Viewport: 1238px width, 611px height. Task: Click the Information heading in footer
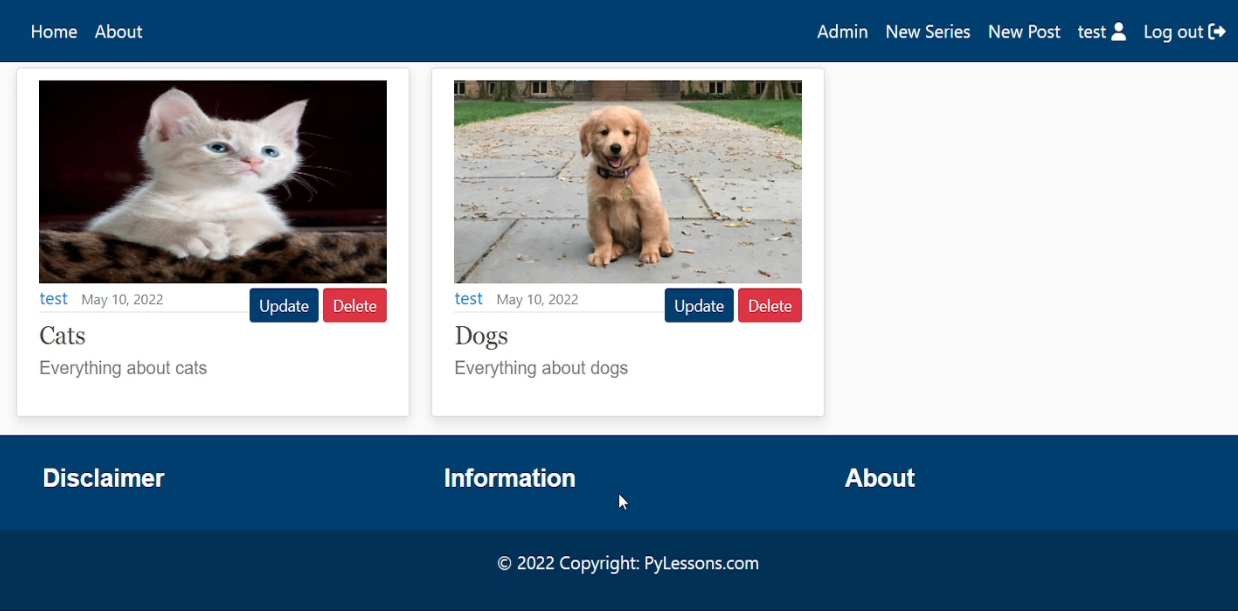510,479
